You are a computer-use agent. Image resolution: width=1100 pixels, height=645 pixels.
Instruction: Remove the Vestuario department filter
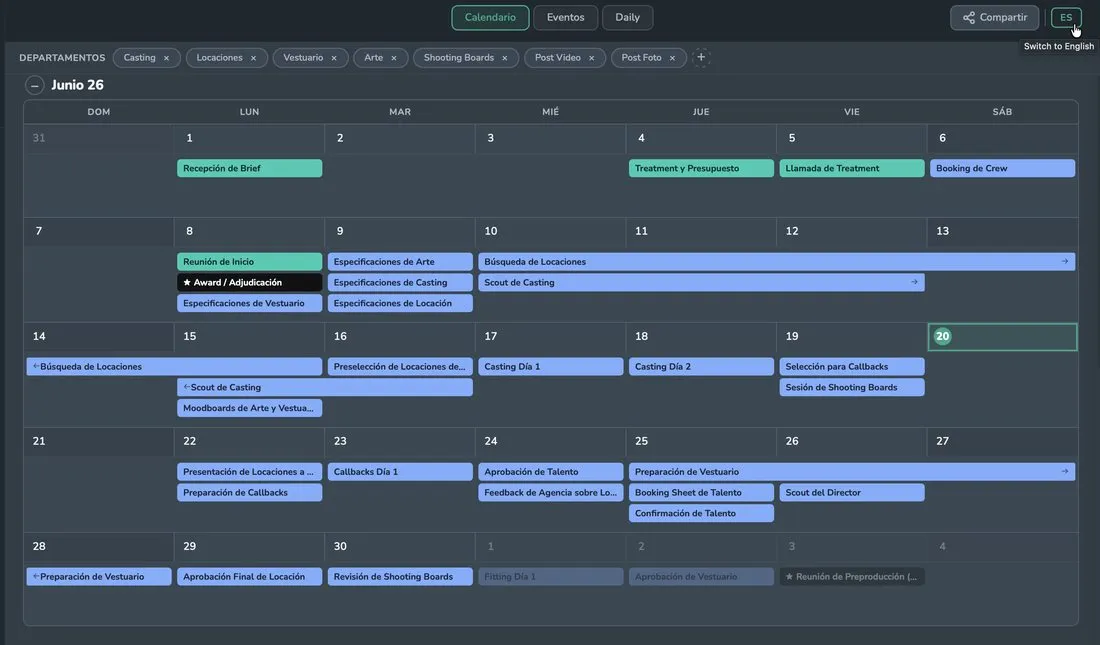(x=334, y=58)
